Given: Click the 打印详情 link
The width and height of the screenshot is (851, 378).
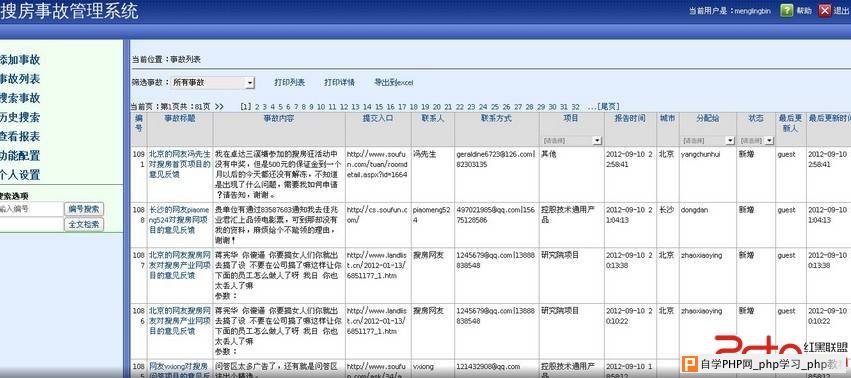Looking at the screenshot, I should coord(339,83).
